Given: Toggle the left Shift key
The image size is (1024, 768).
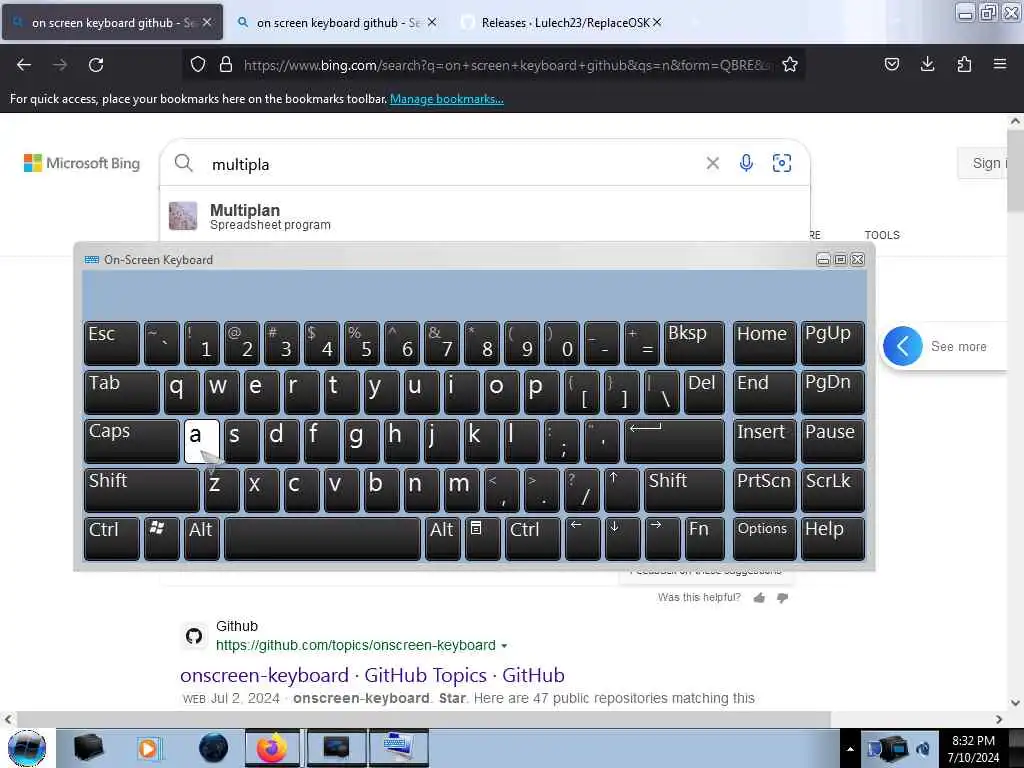Looking at the screenshot, I should click(x=141, y=489).
